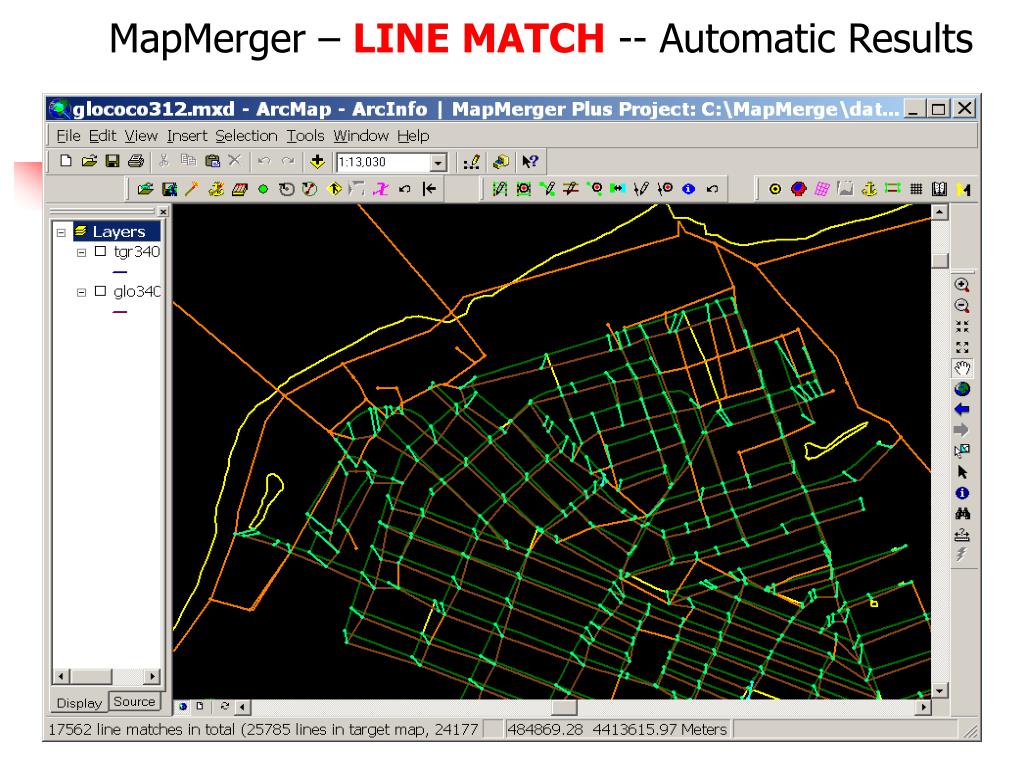Pick the Select Elements black arrow
Viewport: 1024px width, 768px height.
tap(962, 472)
